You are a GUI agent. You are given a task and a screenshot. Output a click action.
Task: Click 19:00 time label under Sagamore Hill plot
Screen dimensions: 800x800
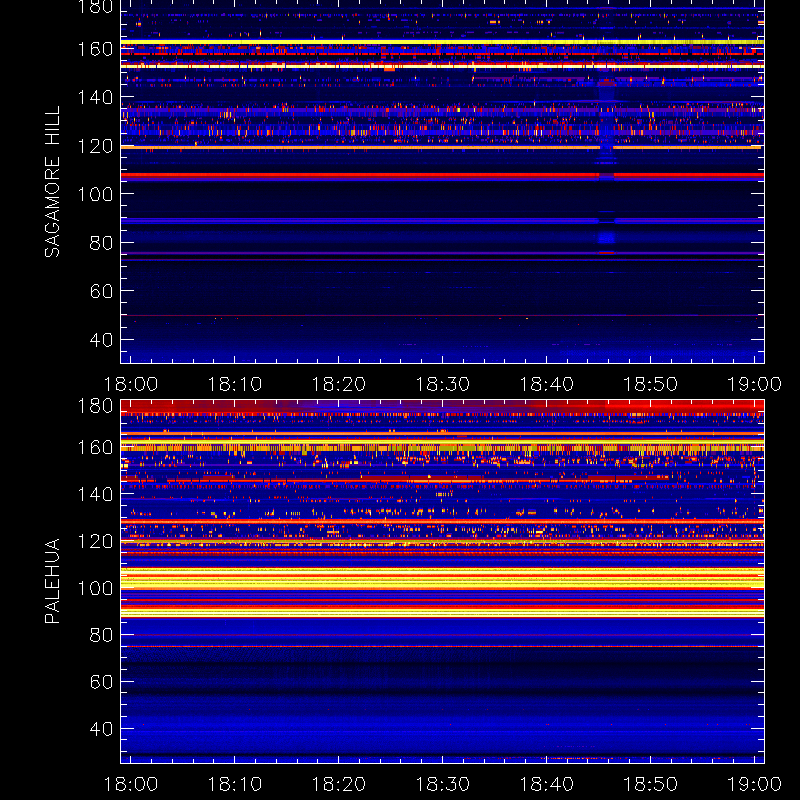coord(755,384)
